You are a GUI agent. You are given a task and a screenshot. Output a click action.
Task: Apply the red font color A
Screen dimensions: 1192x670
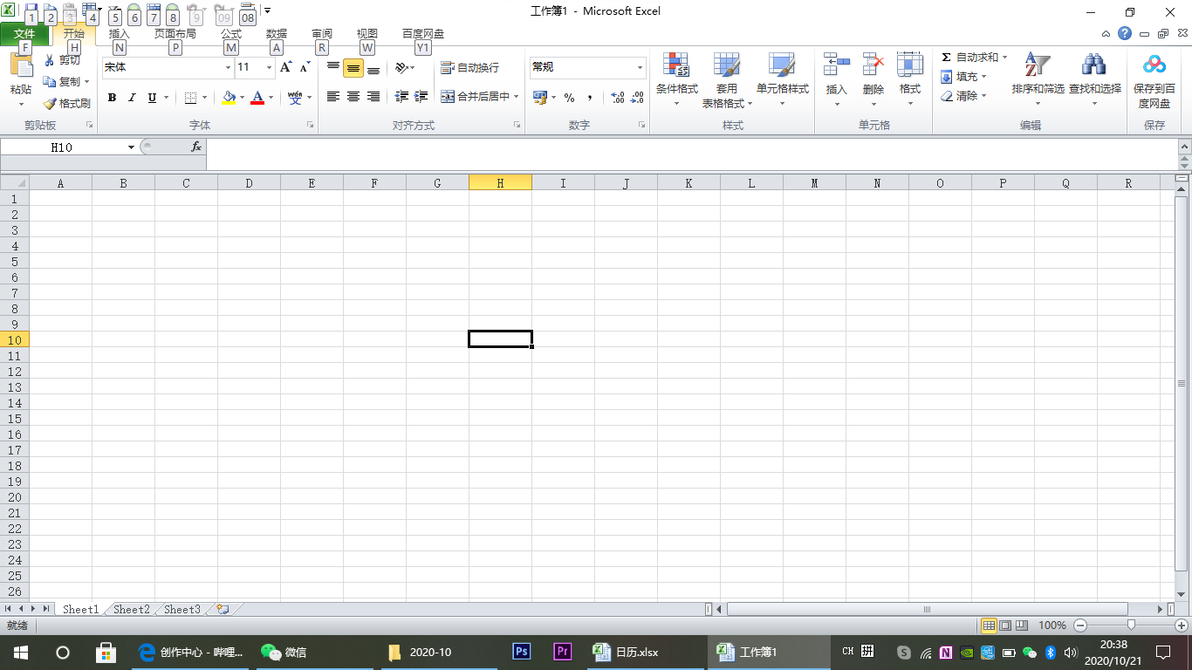pos(257,97)
